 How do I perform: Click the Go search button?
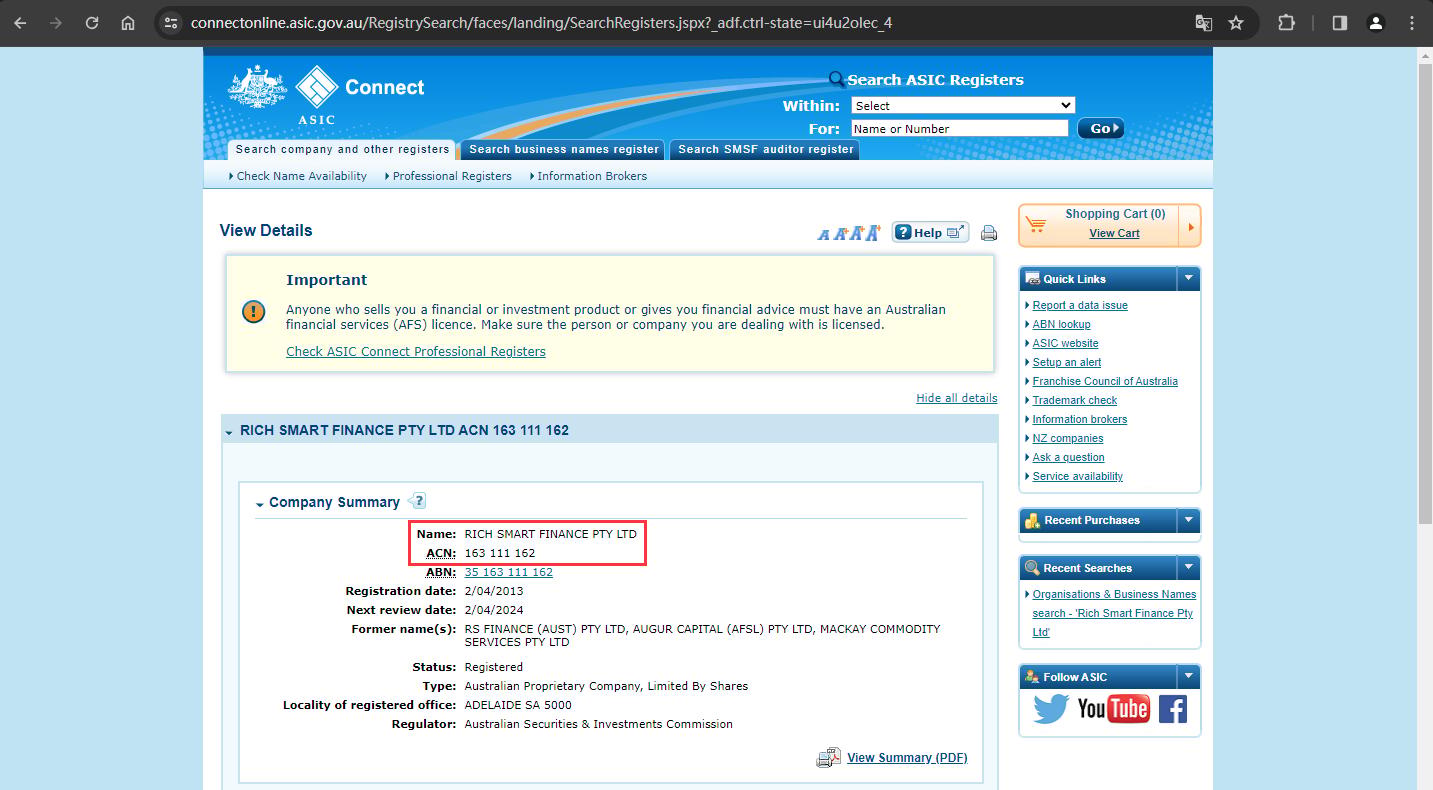(1101, 128)
